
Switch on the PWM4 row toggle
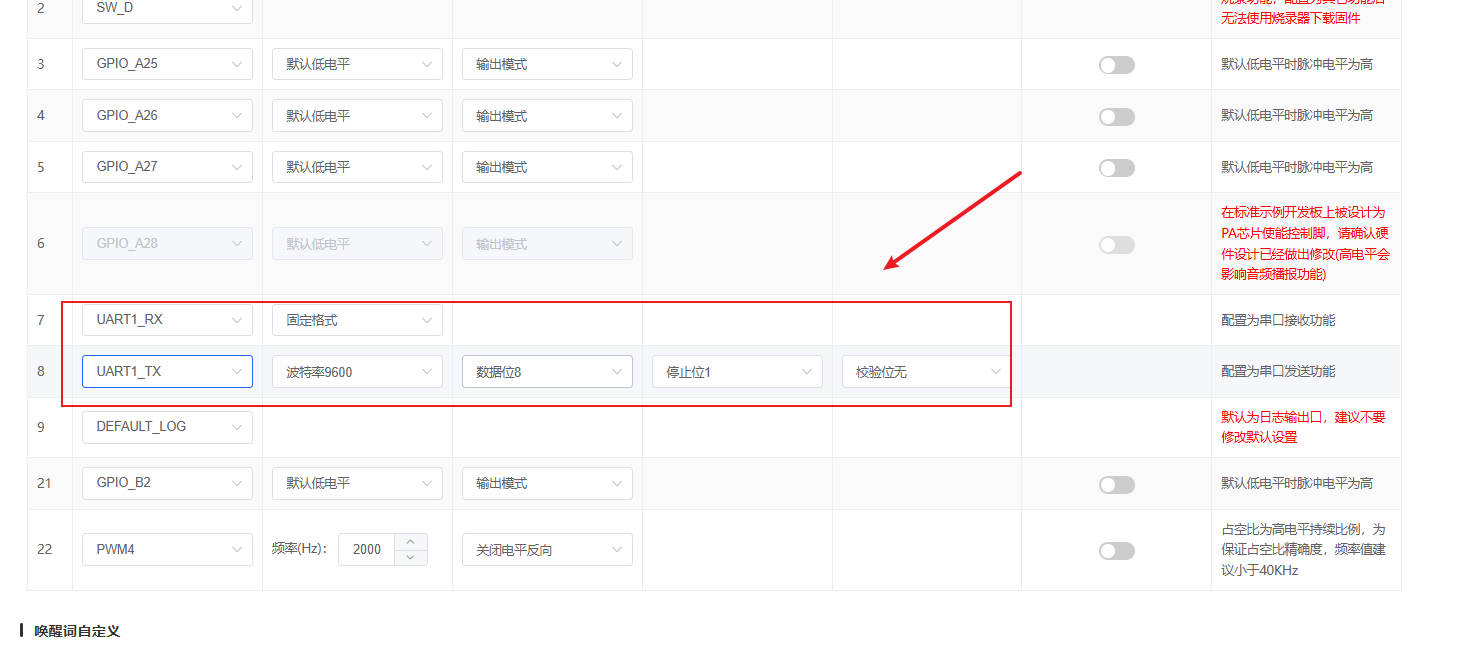pyautogui.click(x=1116, y=551)
